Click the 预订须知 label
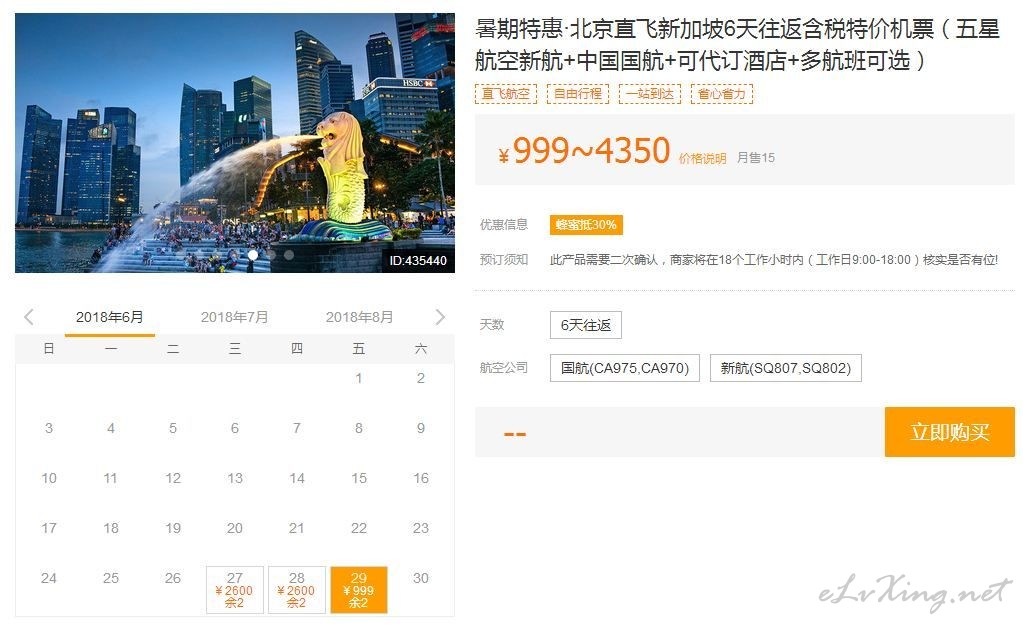 (x=504, y=260)
